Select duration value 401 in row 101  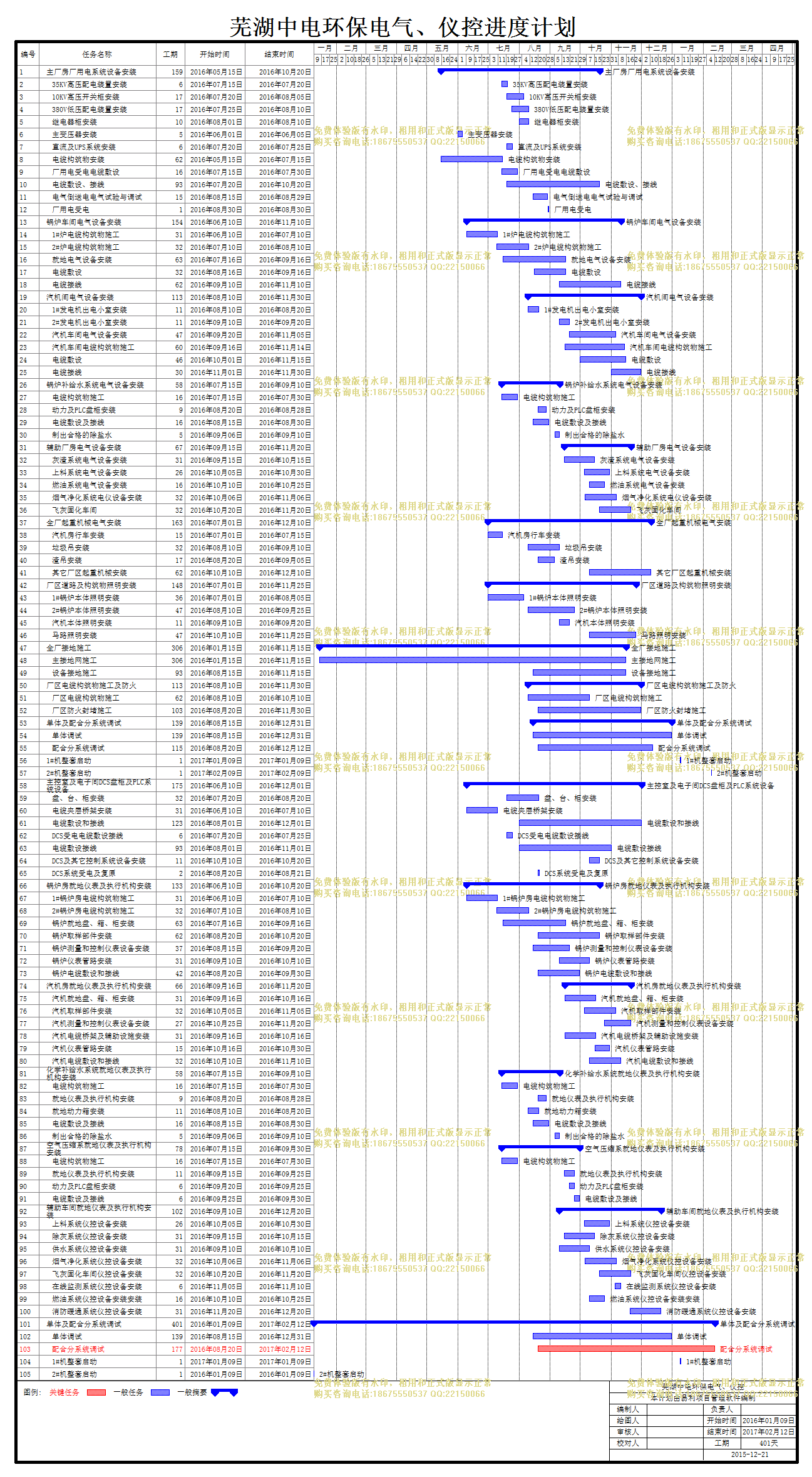point(177,1324)
